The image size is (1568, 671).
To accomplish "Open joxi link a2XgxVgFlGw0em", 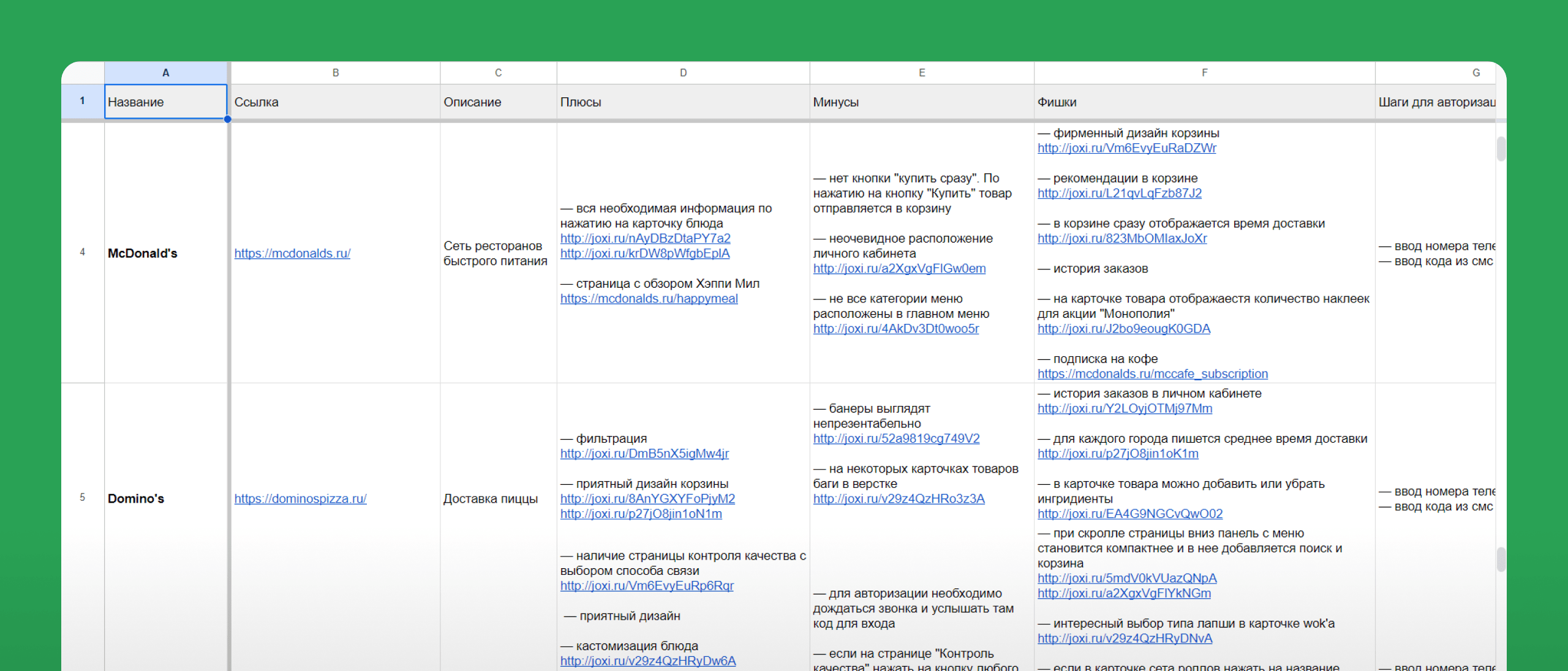I will (x=899, y=268).
